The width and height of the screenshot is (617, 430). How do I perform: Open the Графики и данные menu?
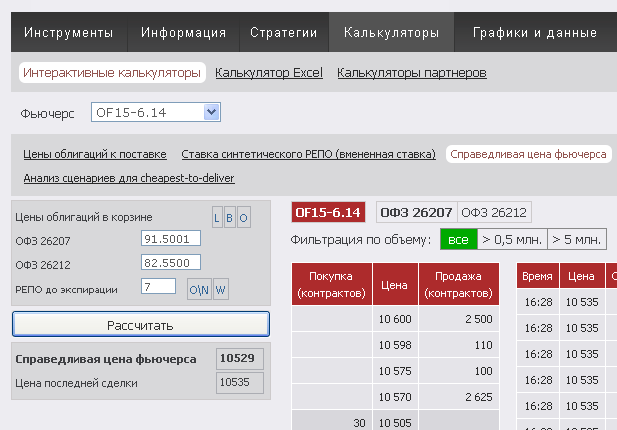[x=535, y=32]
